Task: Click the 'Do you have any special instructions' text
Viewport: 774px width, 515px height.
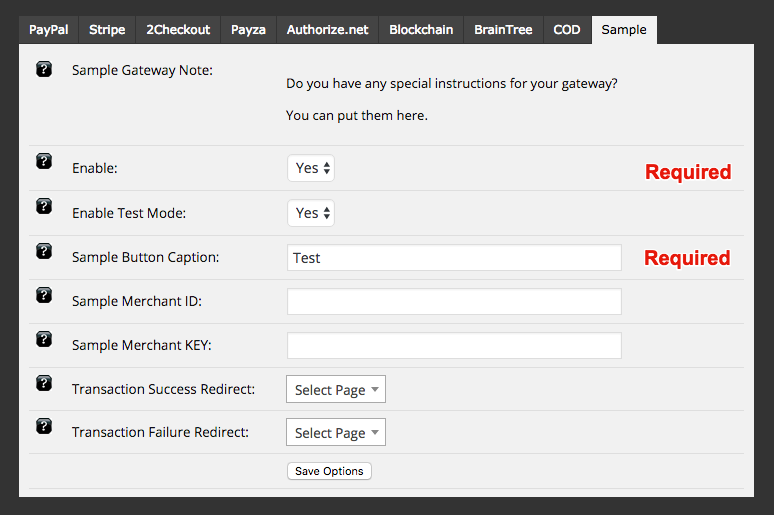Action: (x=396, y=83)
